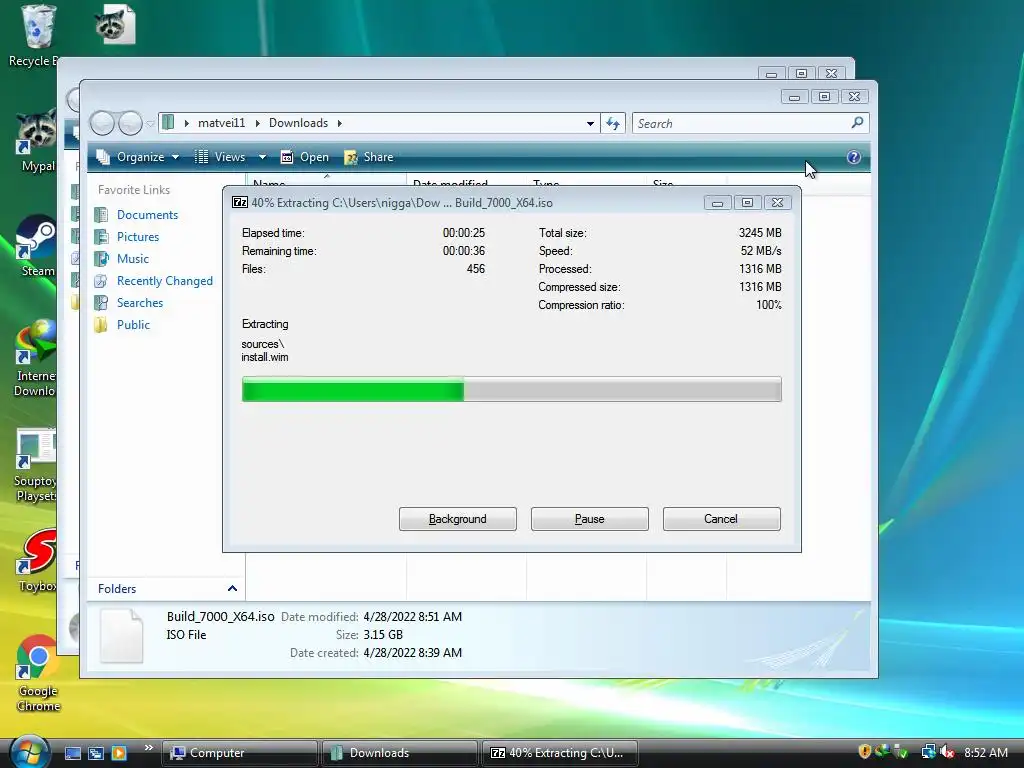
Task: Expand quick launch overflow chevron
Action: [x=148, y=748]
